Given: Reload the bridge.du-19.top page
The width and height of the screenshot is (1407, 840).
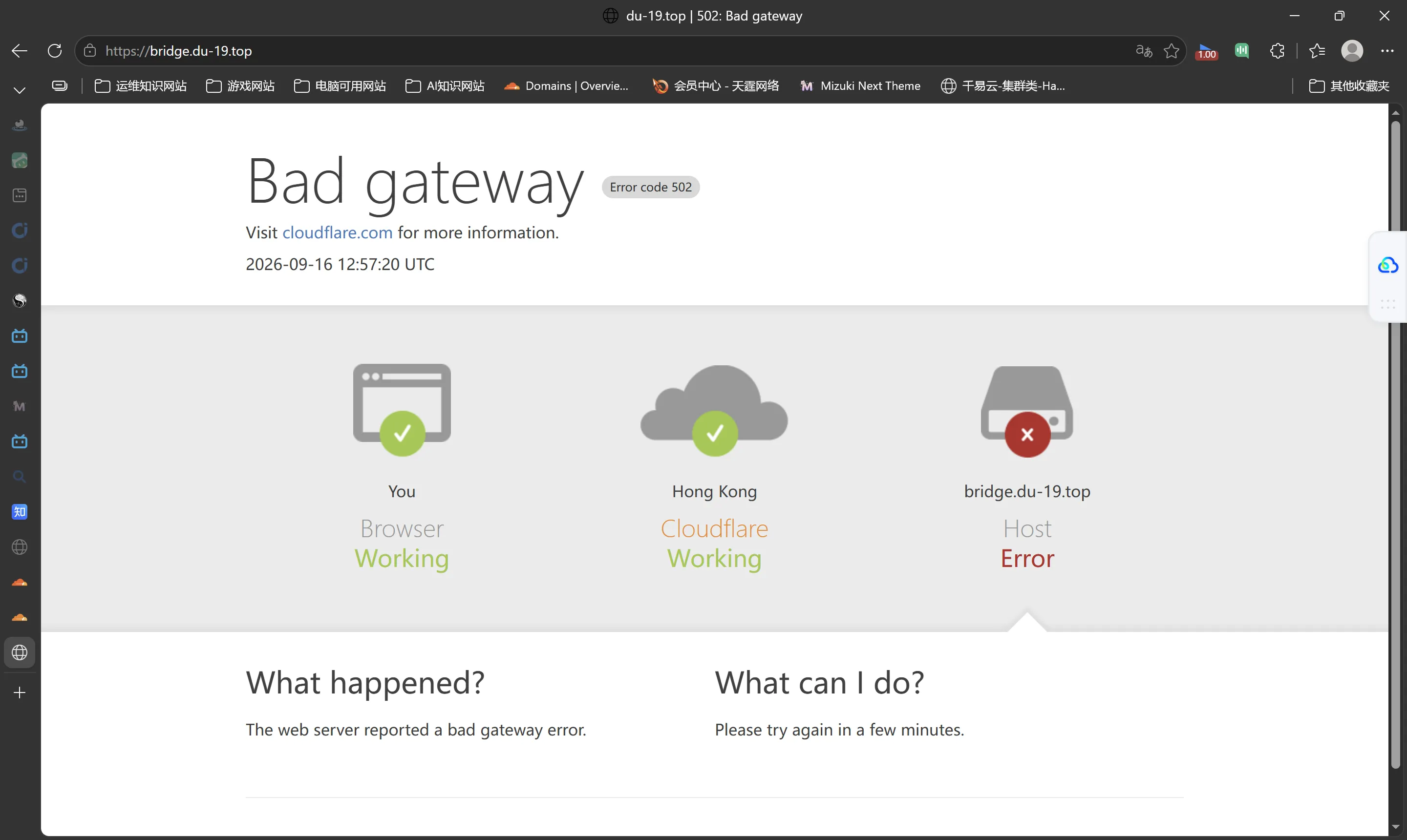Looking at the screenshot, I should pos(54,51).
